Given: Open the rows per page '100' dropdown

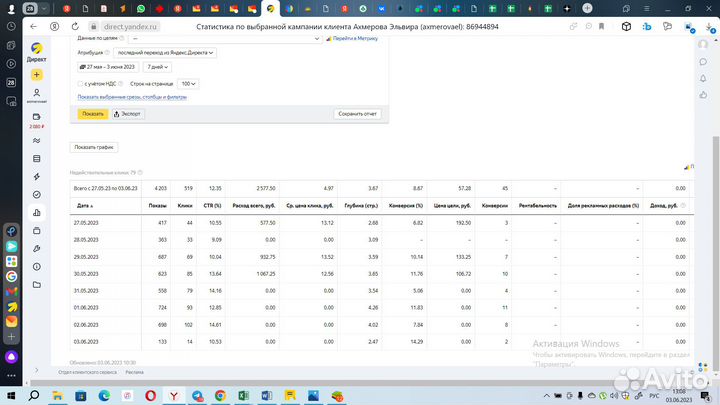Looking at the screenshot, I should click(188, 84).
